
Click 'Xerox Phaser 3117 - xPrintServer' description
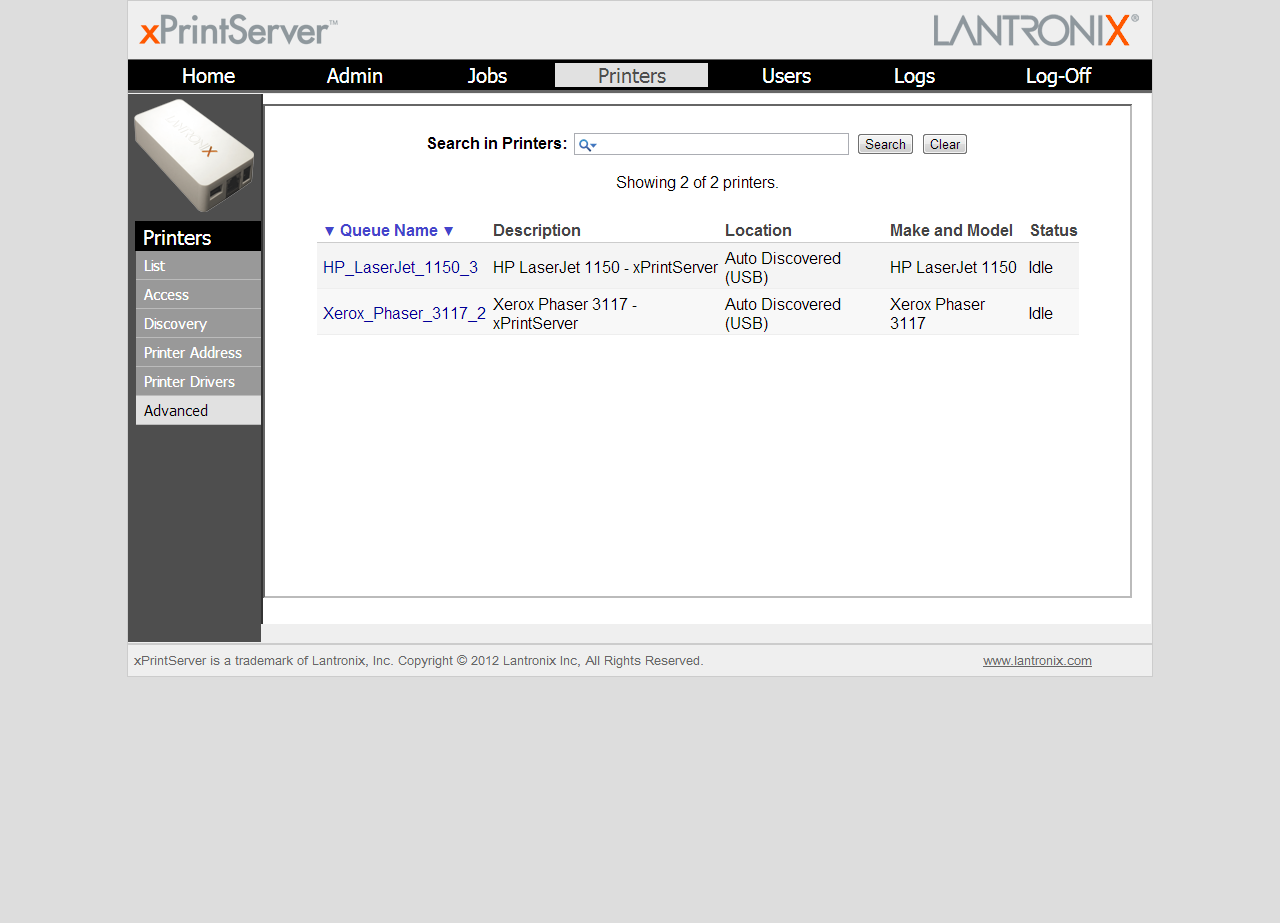565,314
